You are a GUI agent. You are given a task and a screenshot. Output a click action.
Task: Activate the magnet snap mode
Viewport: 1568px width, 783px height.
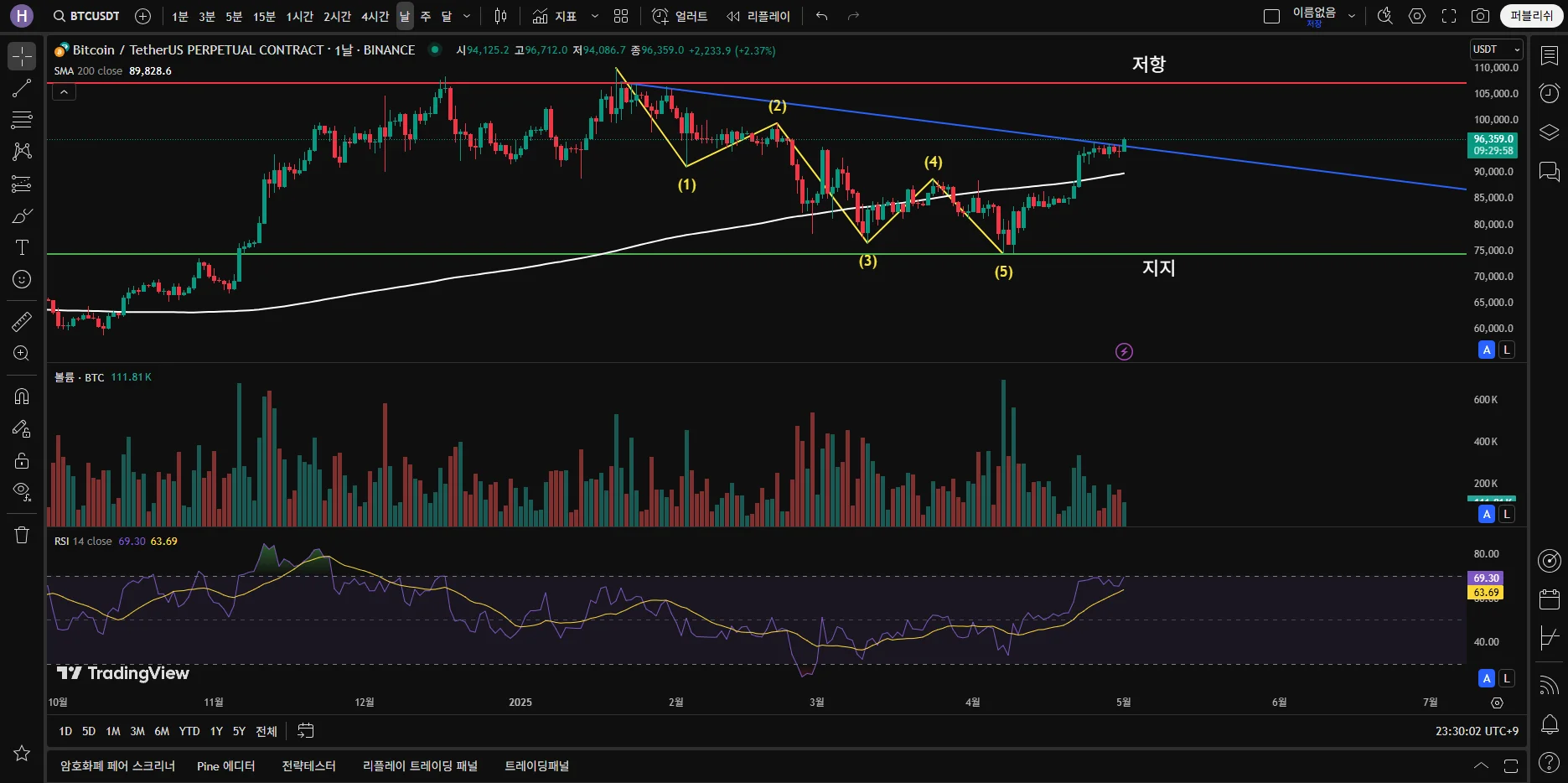point(22,397)
